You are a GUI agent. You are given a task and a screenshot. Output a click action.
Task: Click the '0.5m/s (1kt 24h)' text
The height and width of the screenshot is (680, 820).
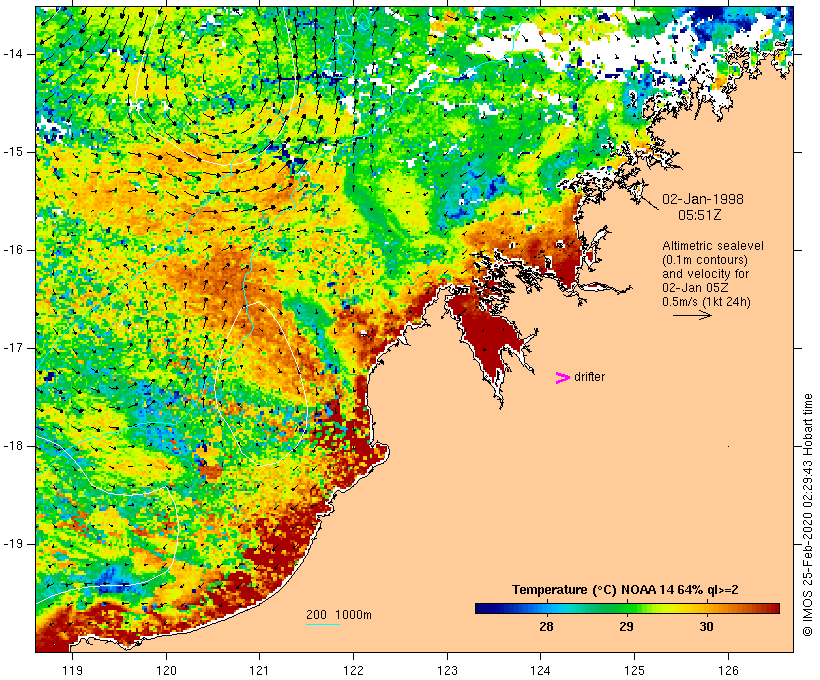click(x=706, y=302)
